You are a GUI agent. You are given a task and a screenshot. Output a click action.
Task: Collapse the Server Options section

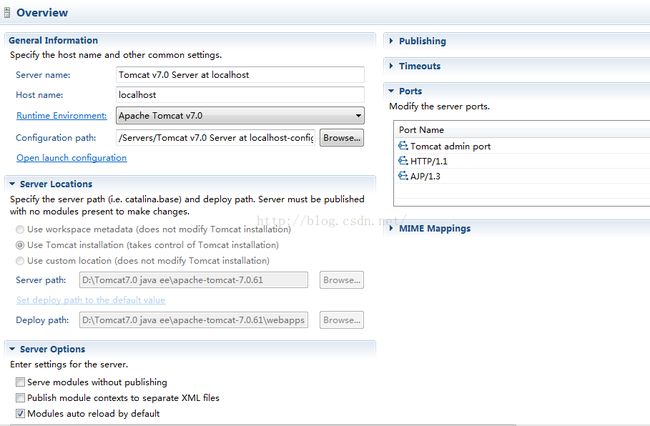12,349
